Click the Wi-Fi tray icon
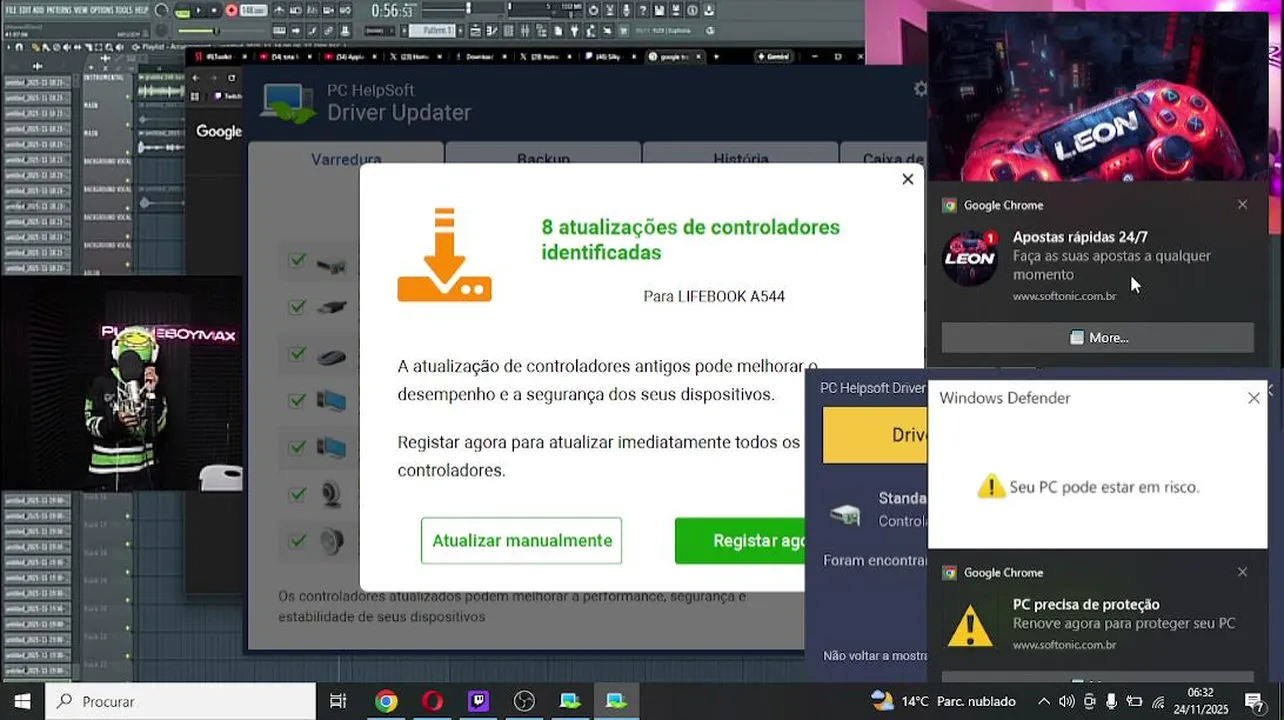Screen dimensions: 1284x720 [1158, 702]
